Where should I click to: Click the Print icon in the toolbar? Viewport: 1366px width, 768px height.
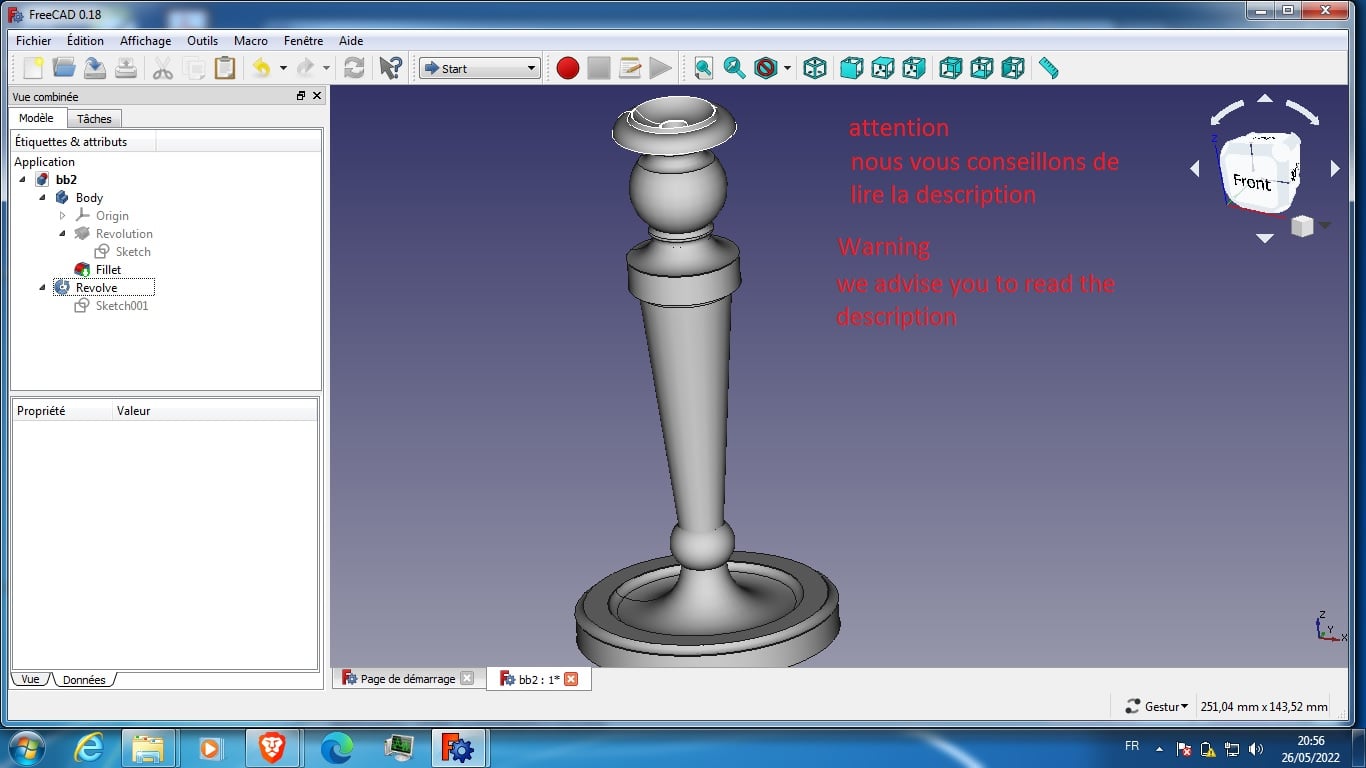(x=126, y=68)
